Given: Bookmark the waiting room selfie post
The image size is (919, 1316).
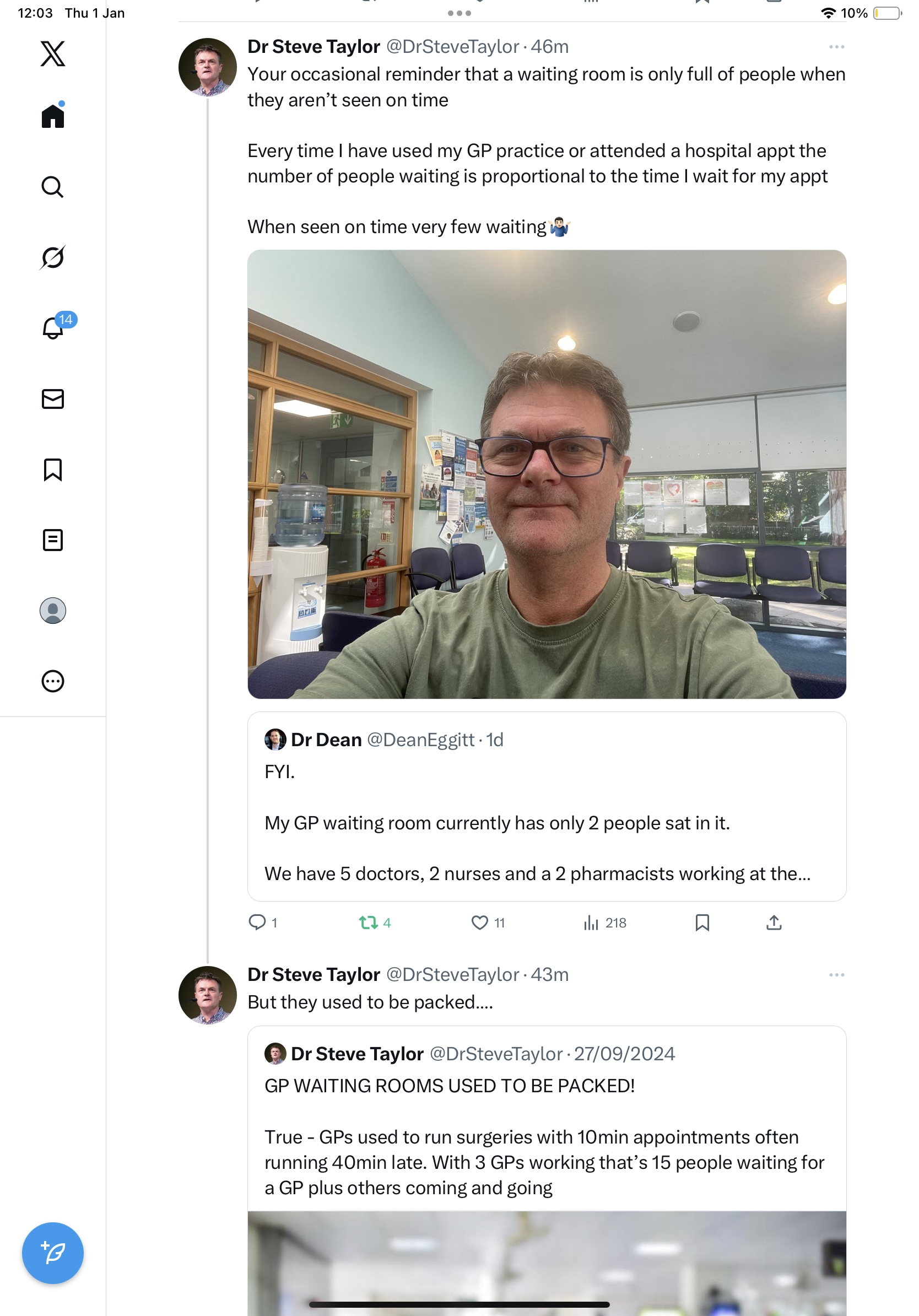Looking at the screenshot, I should pos(702,922).
